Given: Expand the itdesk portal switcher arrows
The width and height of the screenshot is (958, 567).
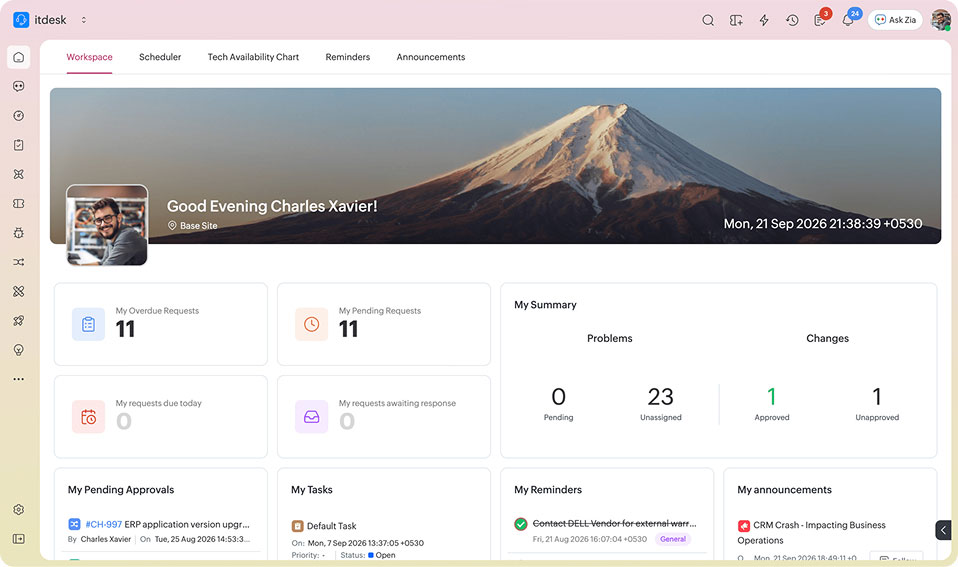Looking at the screenshot, I should (84, 20).
